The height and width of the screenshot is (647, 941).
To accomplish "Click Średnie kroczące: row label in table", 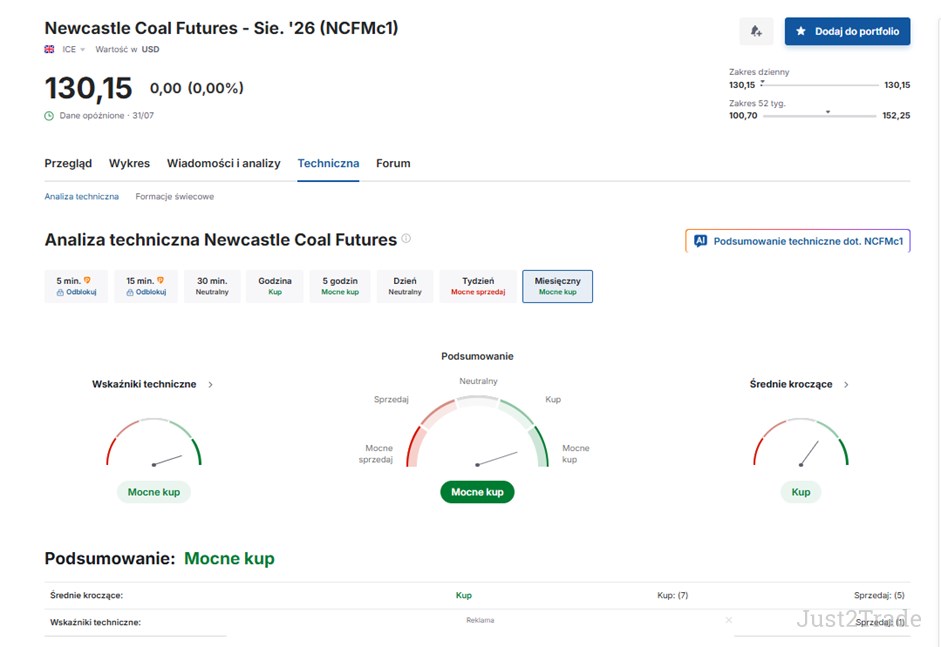I will pyautogui.click(x=86, y=595).
